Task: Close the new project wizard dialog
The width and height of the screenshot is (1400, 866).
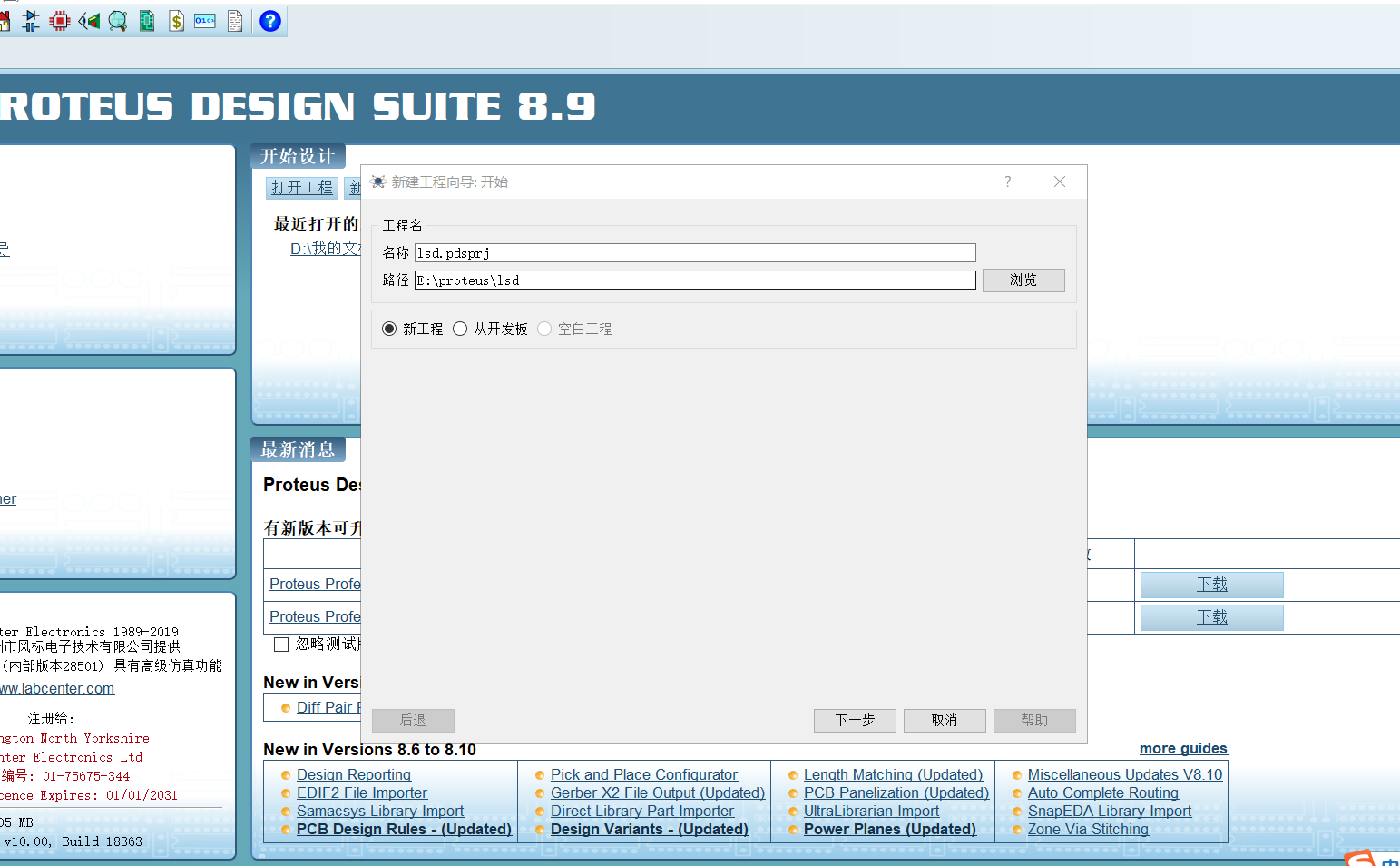Action: point(1059,182)
